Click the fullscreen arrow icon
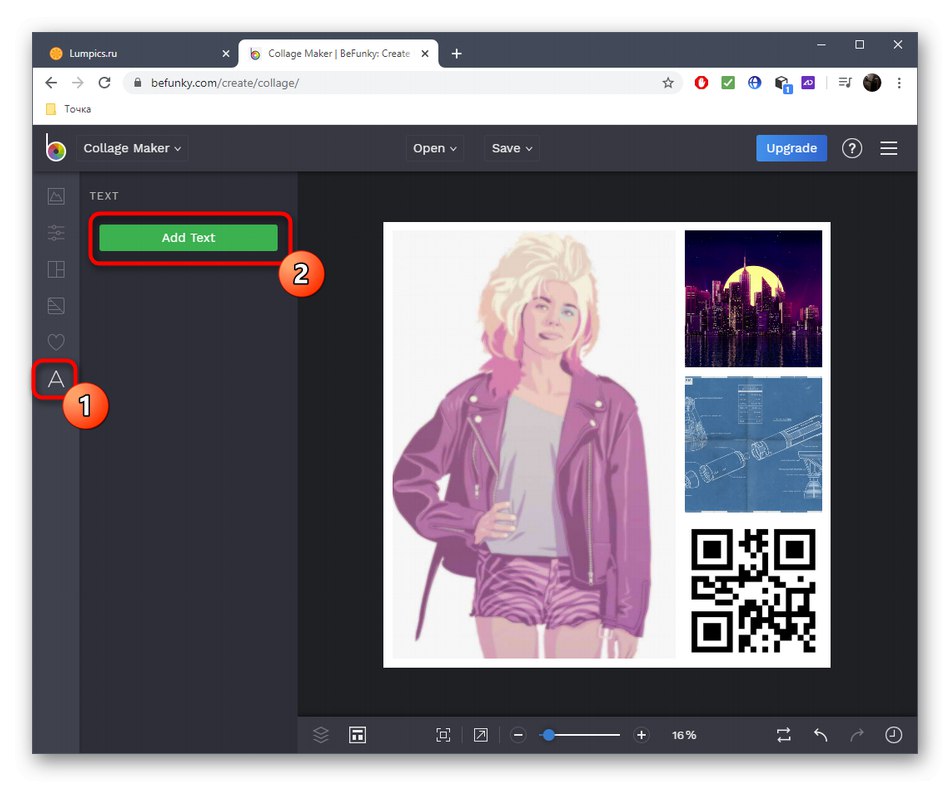 point(480,735)
